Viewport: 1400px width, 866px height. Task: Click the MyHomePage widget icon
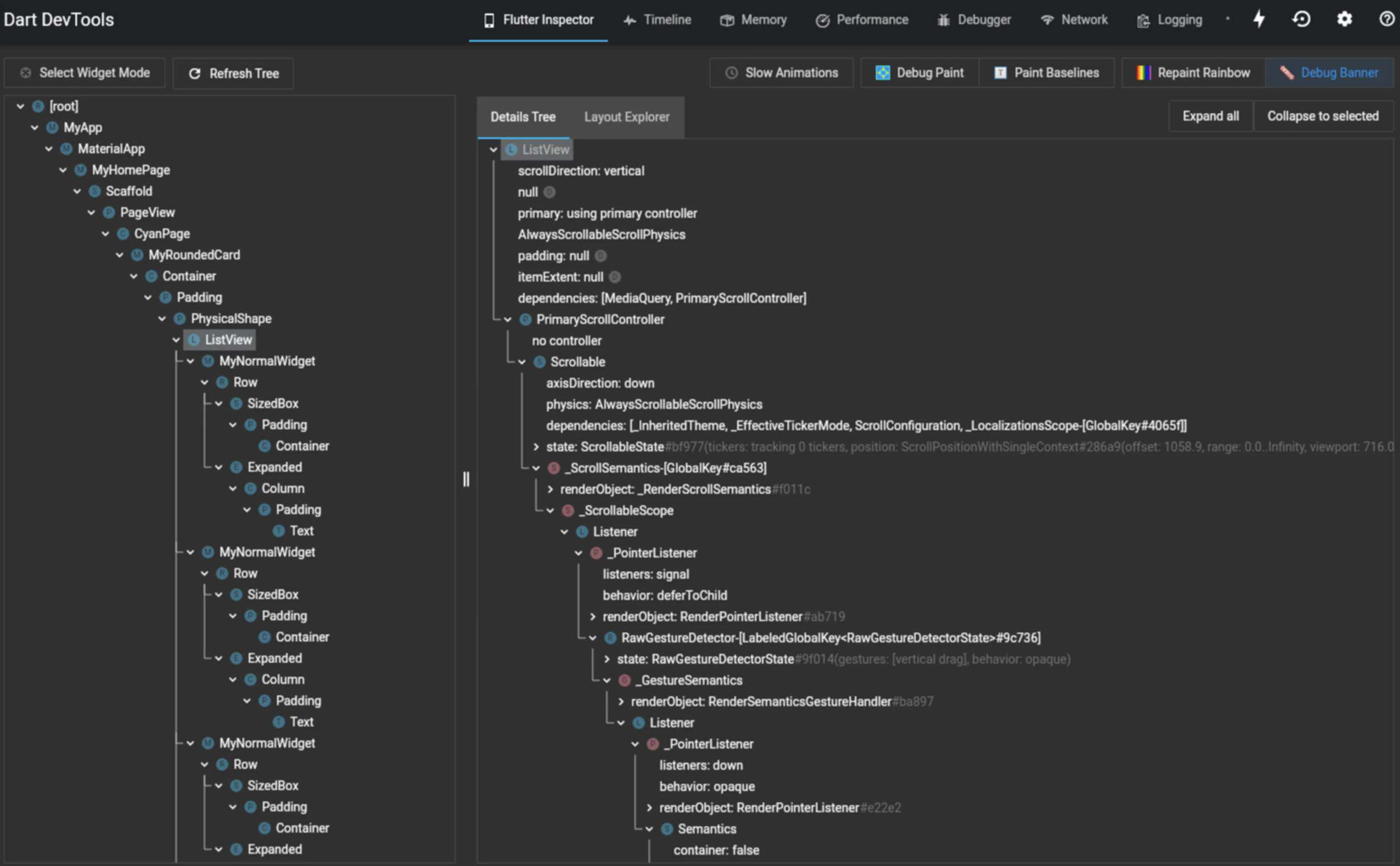click(x=81, y=170)
